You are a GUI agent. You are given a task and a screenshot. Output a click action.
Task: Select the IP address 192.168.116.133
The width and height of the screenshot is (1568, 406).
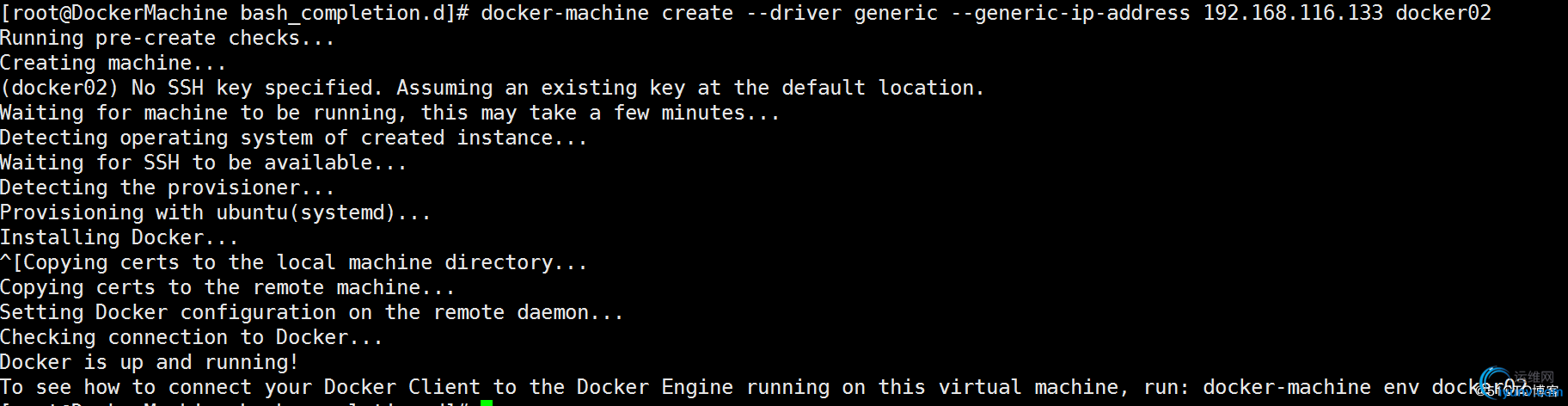pos(1293,13)
